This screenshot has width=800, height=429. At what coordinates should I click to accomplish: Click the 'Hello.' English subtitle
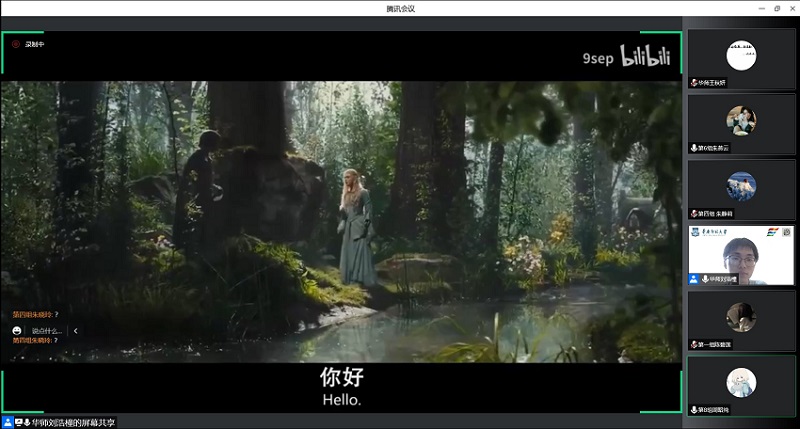click(x=342, y=400)
